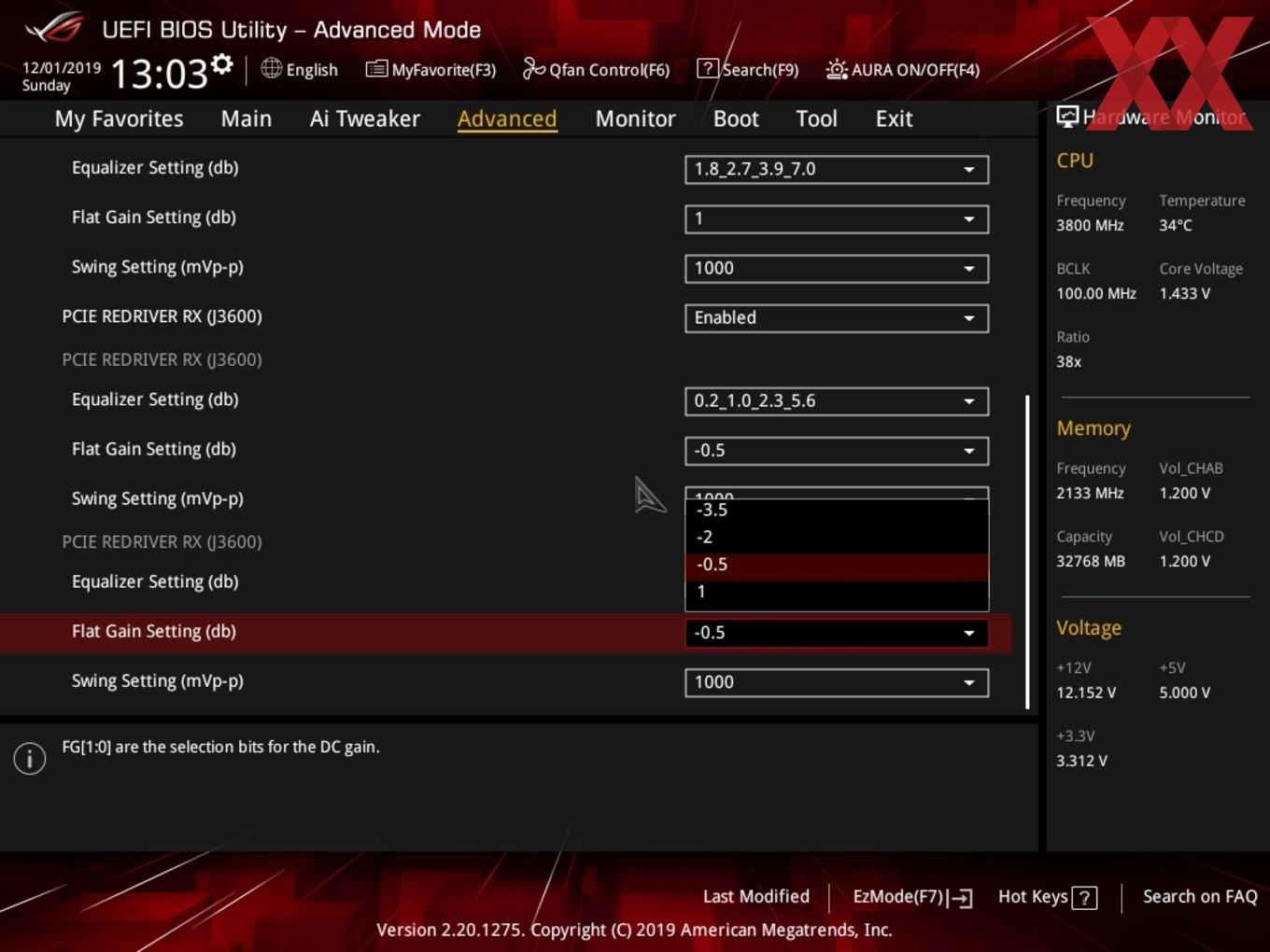Open Search on FAQ link
Viewport: 1270px width, 952px height.
1200,897
